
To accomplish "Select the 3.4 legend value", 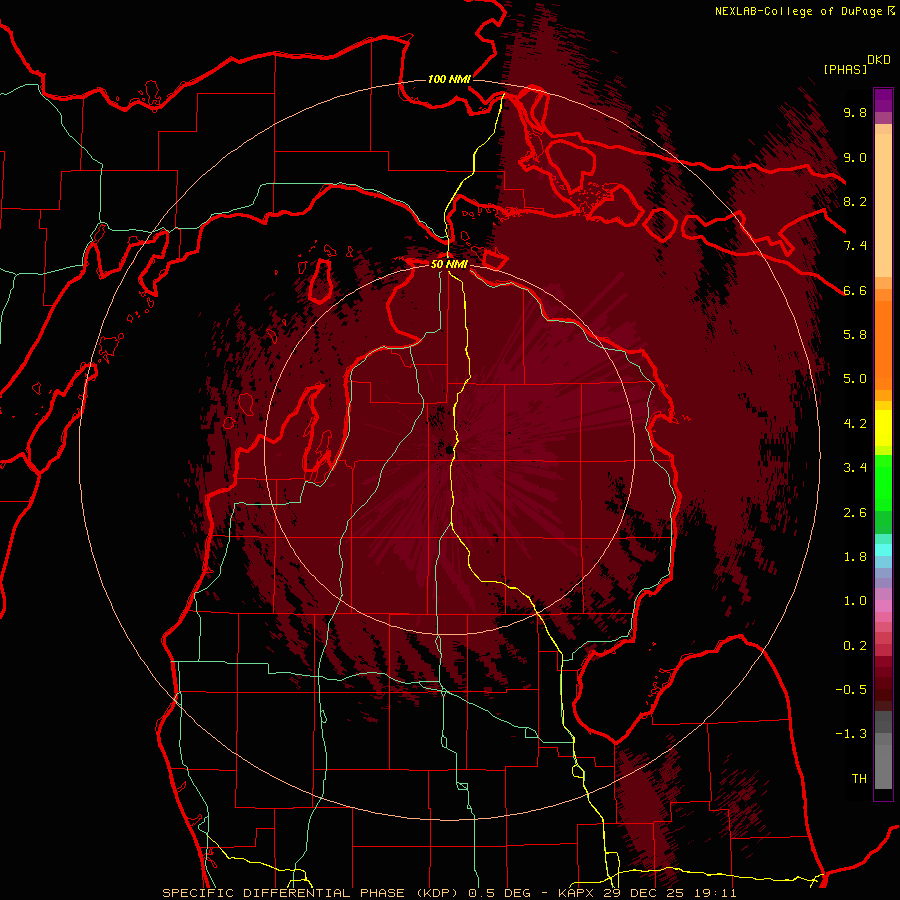I will (855, 468).
